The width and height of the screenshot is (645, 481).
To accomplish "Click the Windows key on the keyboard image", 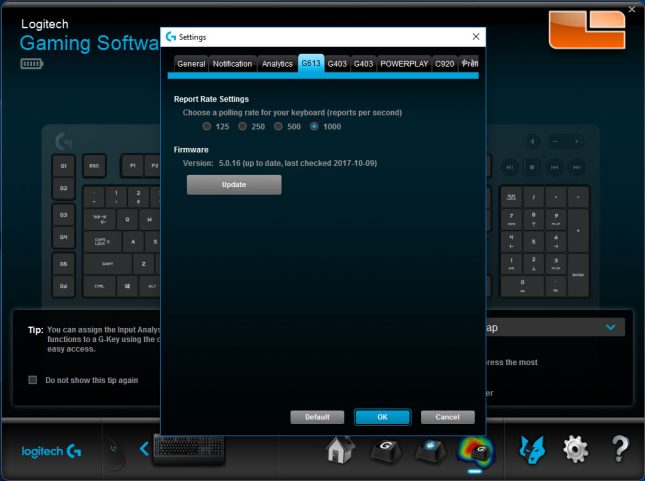I will 127,286.
